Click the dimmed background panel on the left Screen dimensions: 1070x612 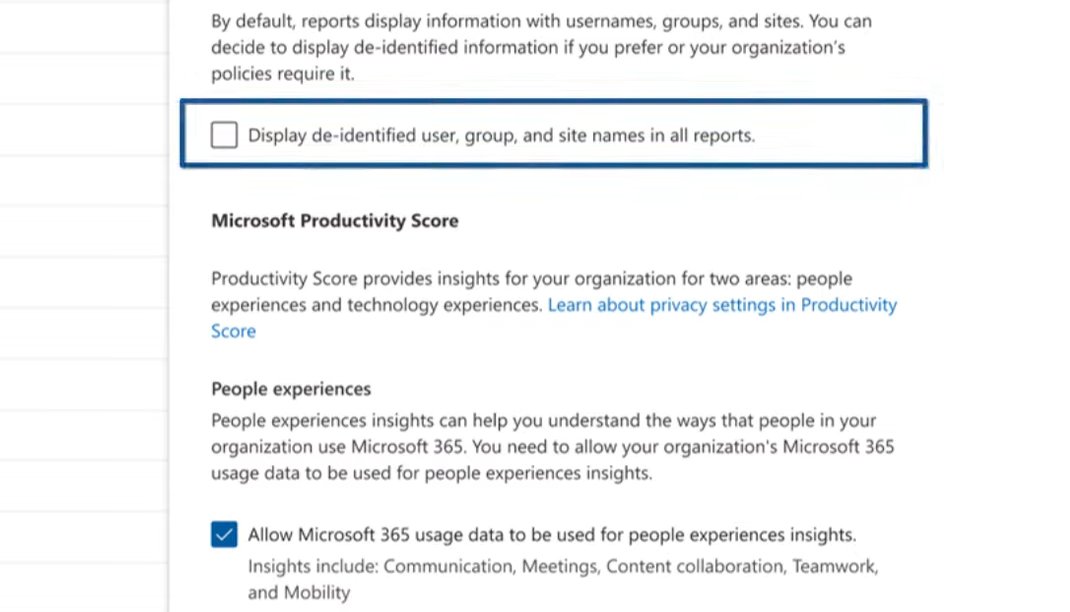82,300
